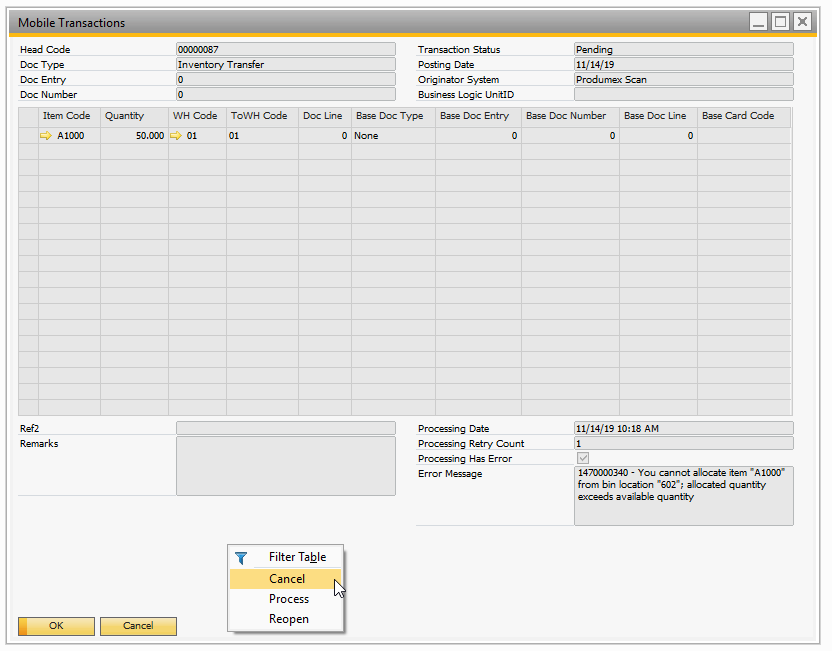
Task: Click the link arrow beside warehouse 01
Action: click(x=176, y=135)
